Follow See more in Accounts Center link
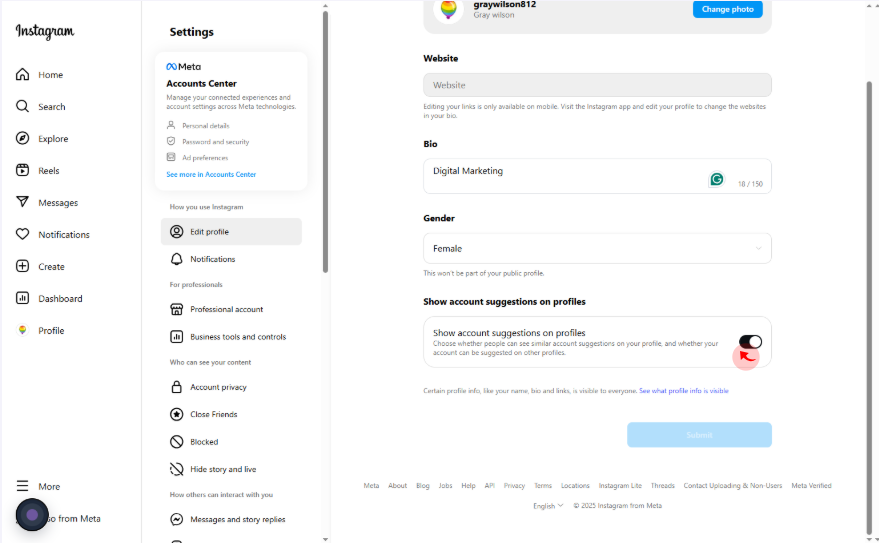The width and height of the screenshot is (879, 543). [211, 174]
